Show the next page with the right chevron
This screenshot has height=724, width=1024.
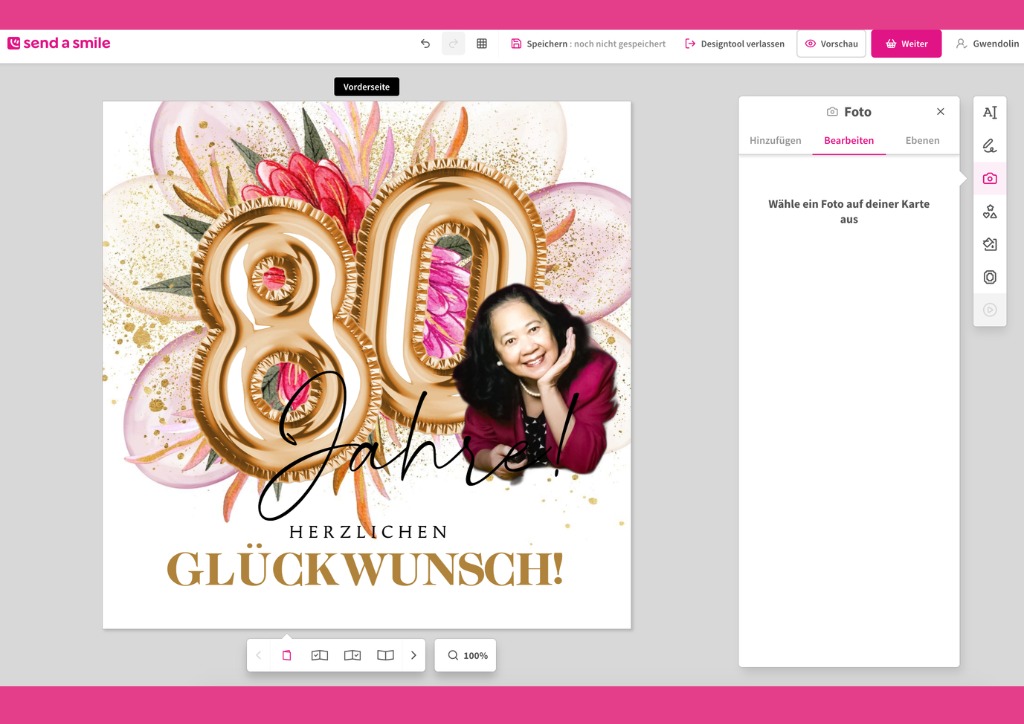pyautogui.click(x=413, y=655)
